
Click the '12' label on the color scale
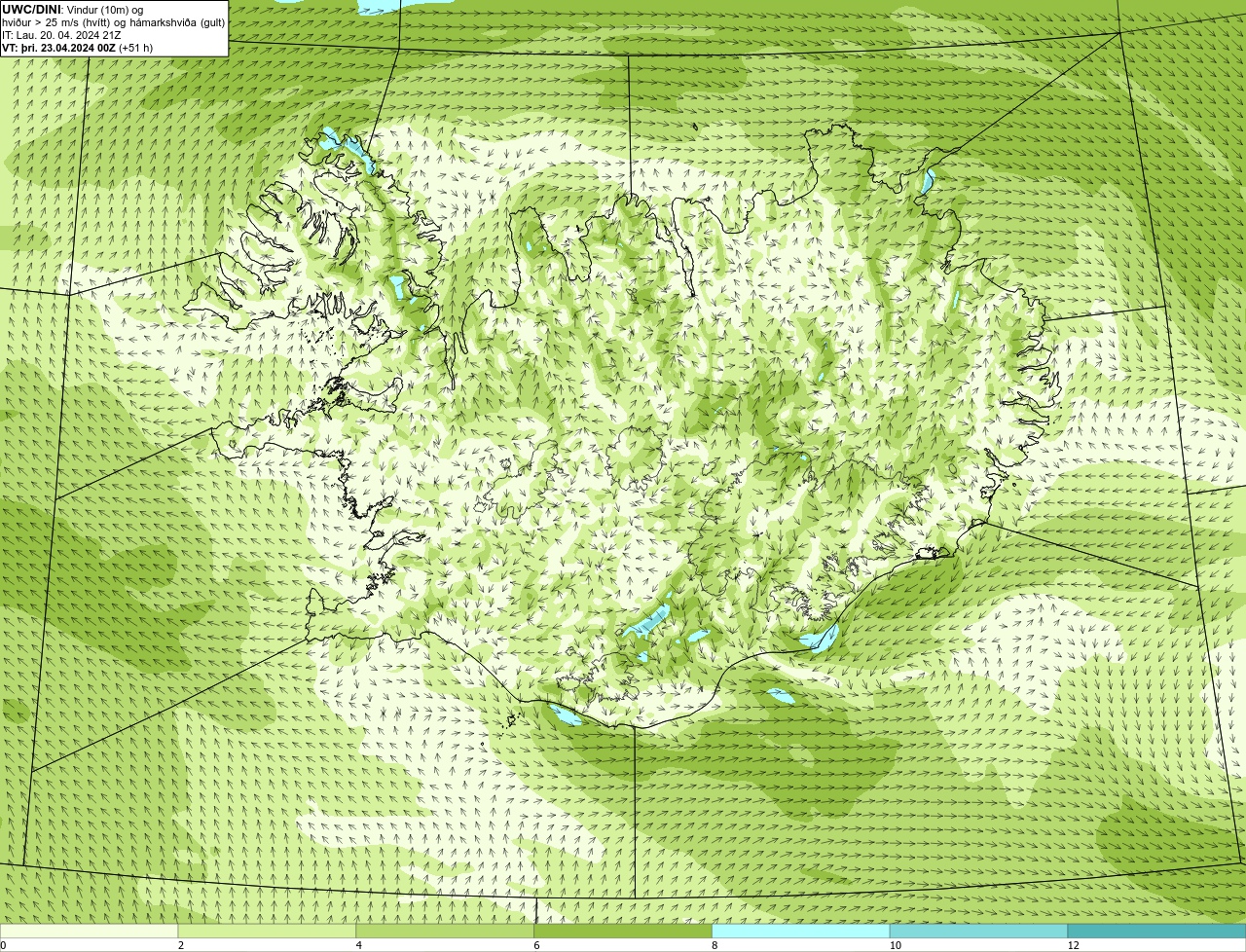click(x=1073, y=945)
